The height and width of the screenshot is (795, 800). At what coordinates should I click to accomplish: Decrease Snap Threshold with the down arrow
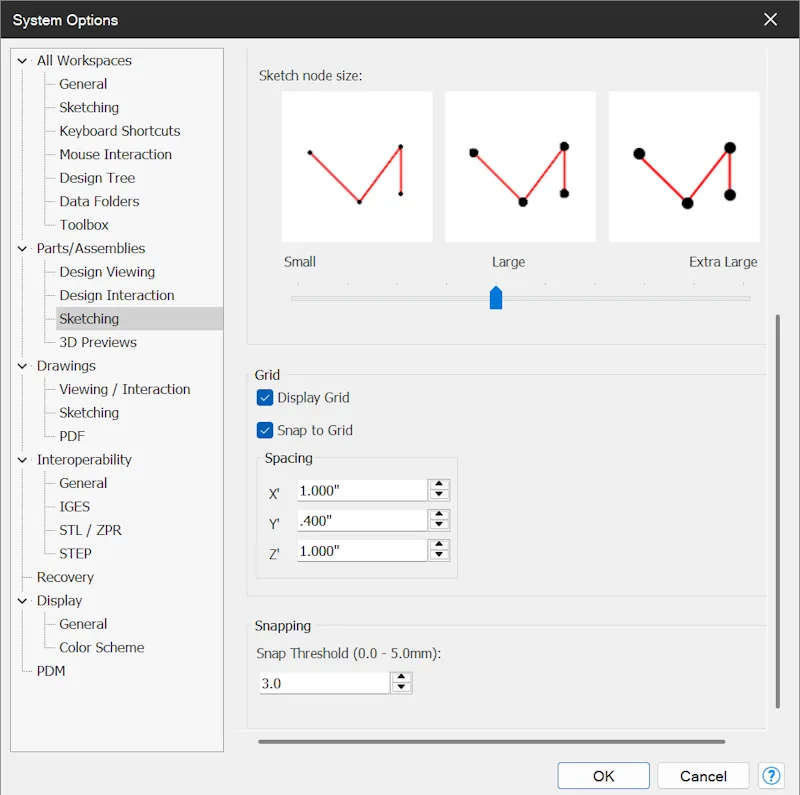click(x=402, y=687)
